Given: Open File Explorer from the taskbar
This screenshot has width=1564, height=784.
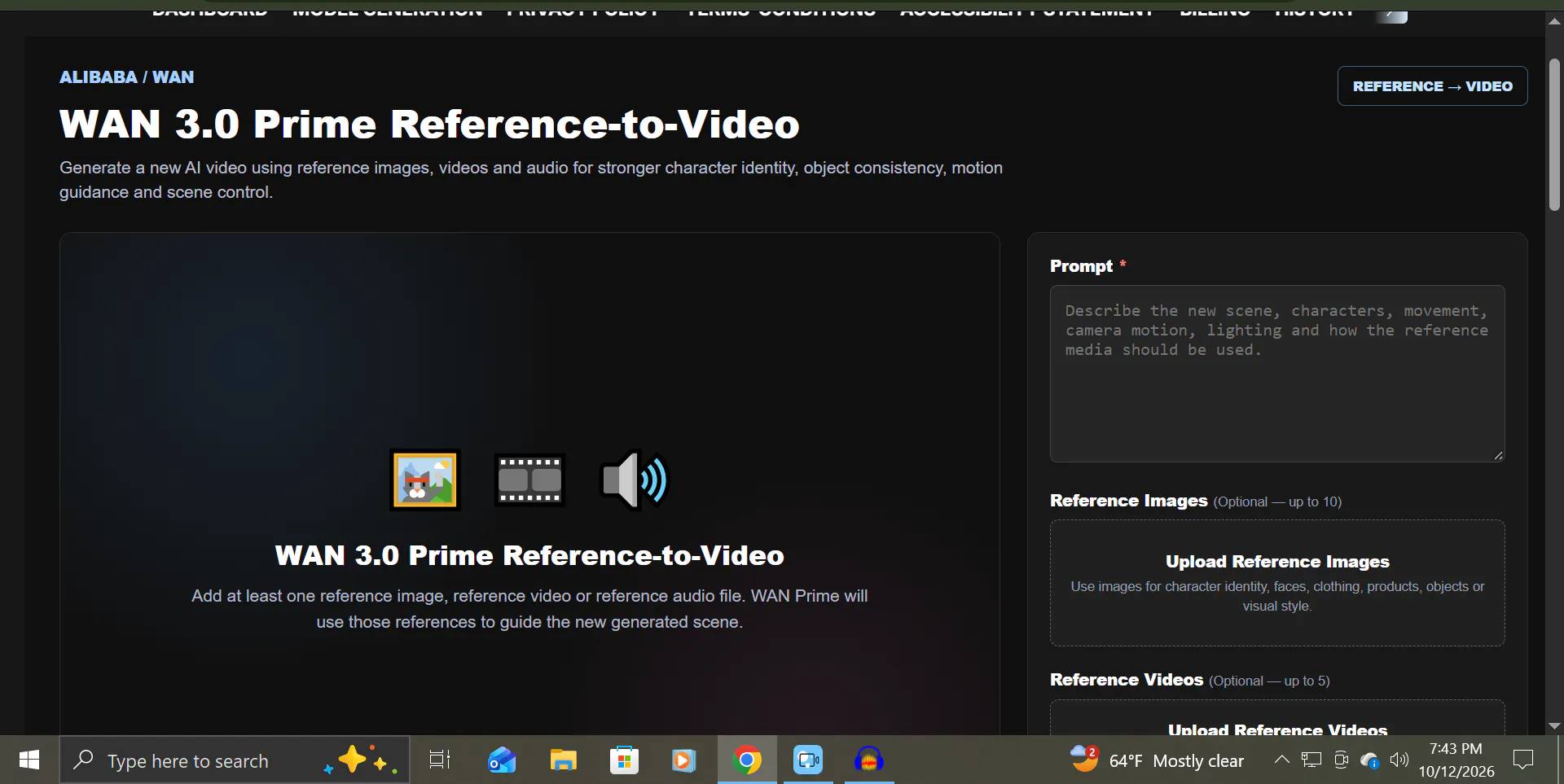Looking at the screenshot, I should (563, 760).
